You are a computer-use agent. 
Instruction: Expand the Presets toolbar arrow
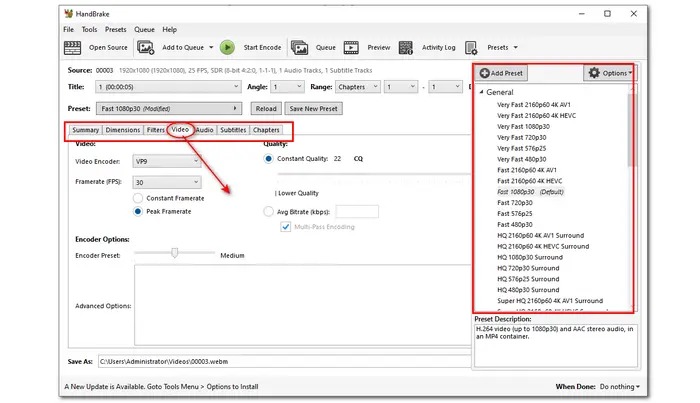(516, 47)
